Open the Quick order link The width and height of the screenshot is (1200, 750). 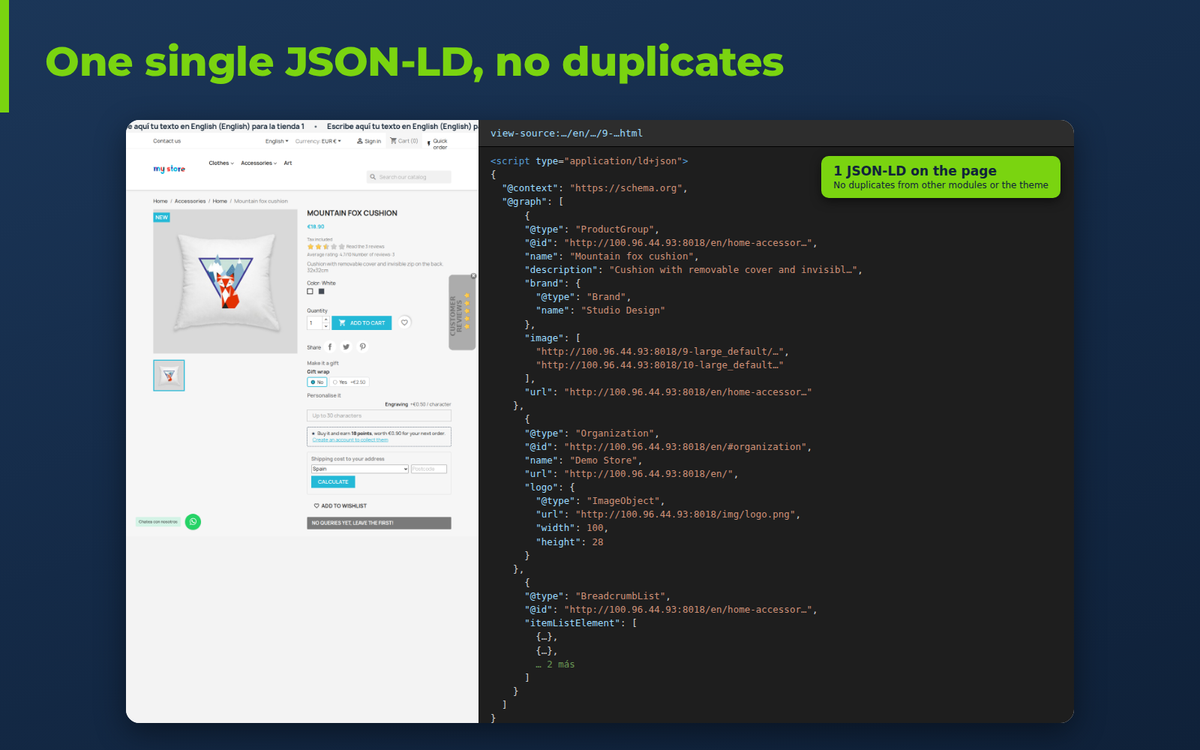439,144
